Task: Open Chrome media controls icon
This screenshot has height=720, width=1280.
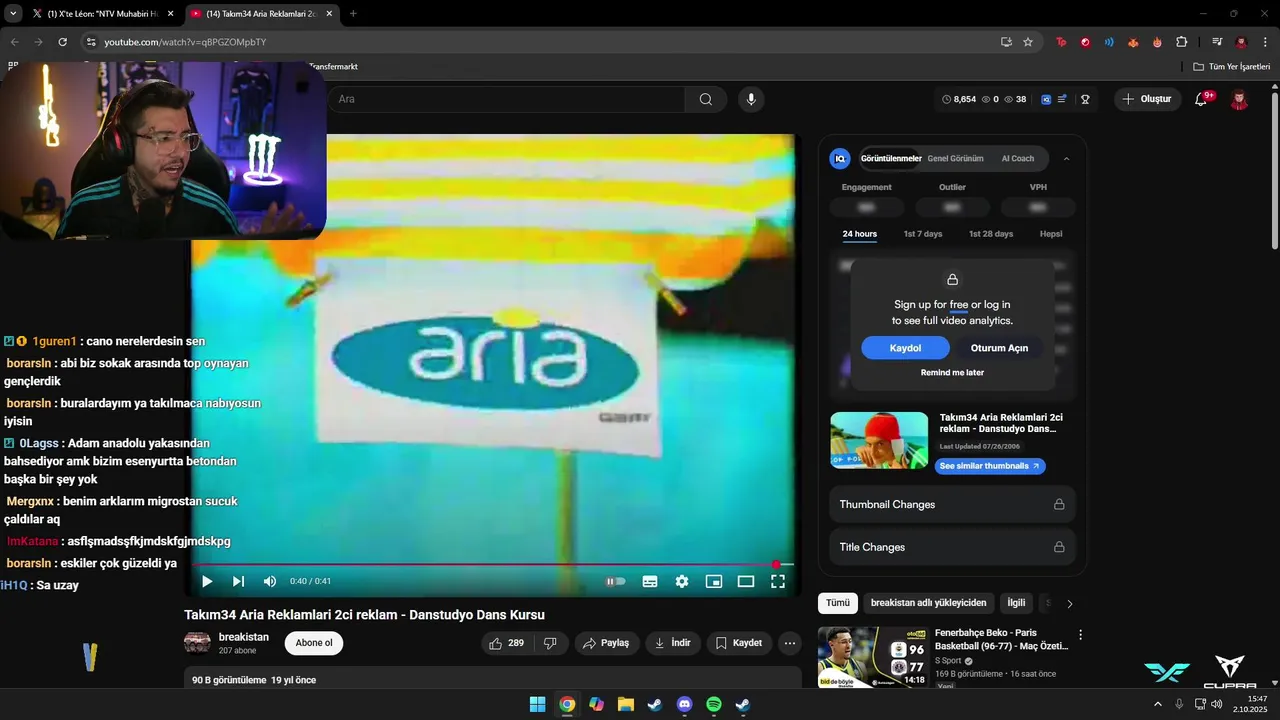Action: pos(1217,42)
